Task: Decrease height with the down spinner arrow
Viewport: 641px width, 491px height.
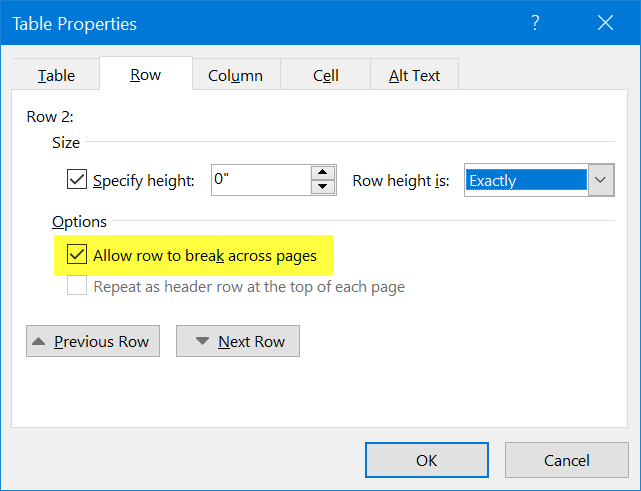Action: (322, 188)
